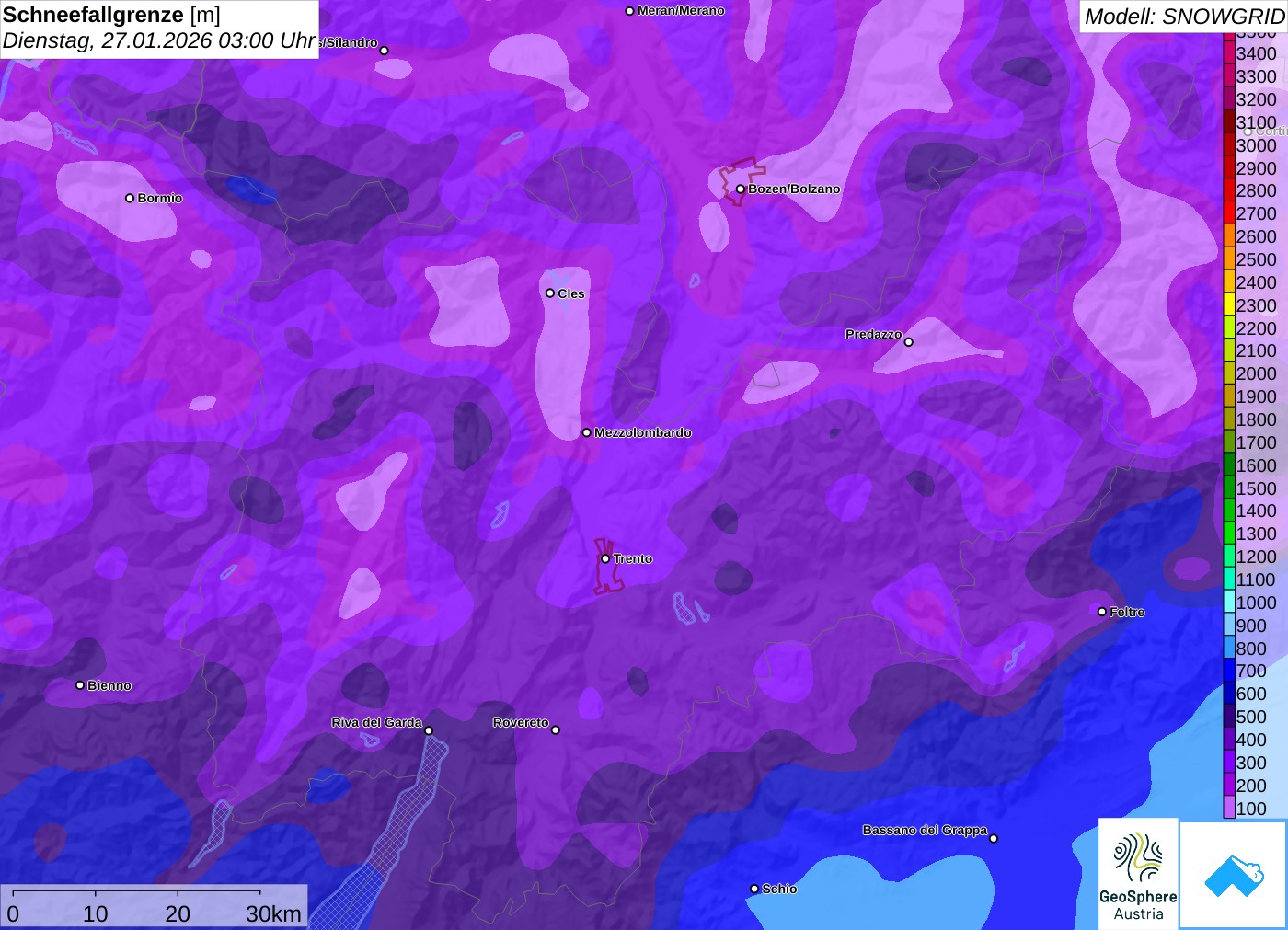Select the Bormio marker dot
Image resolution: width=1288 pixels, height=930 pixels.
click(130, 198)
